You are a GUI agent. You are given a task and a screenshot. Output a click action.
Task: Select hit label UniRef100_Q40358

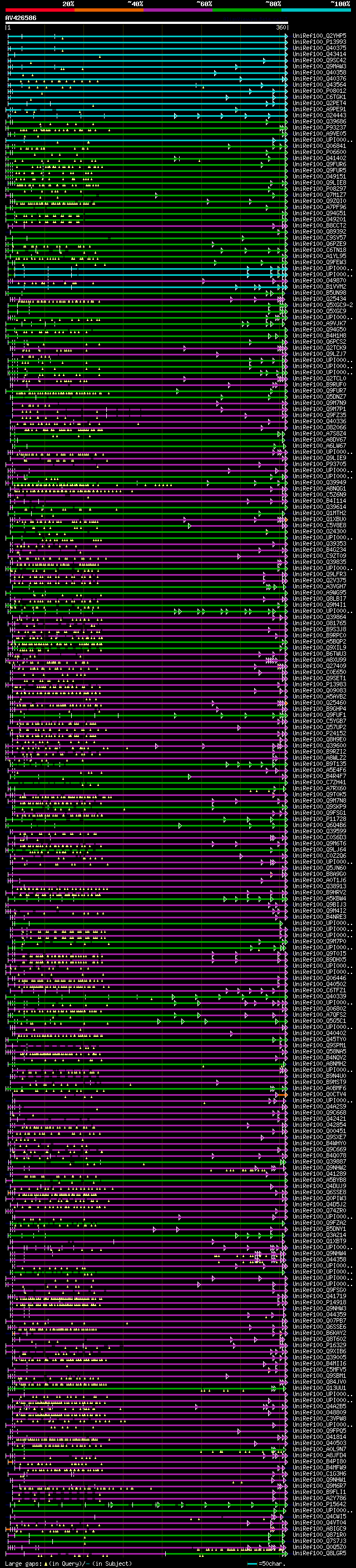[x=319, y=72]
